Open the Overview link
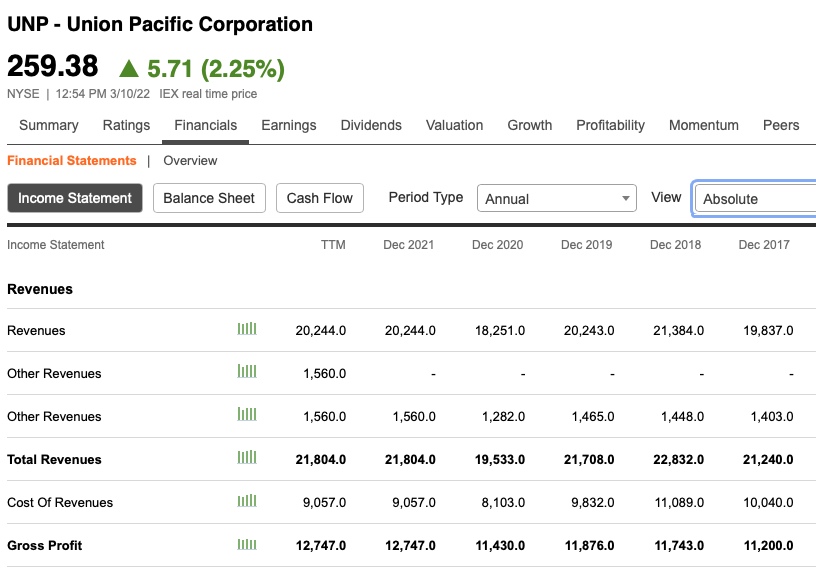This screenshot has width=816, height=582. tap(190, 160)
